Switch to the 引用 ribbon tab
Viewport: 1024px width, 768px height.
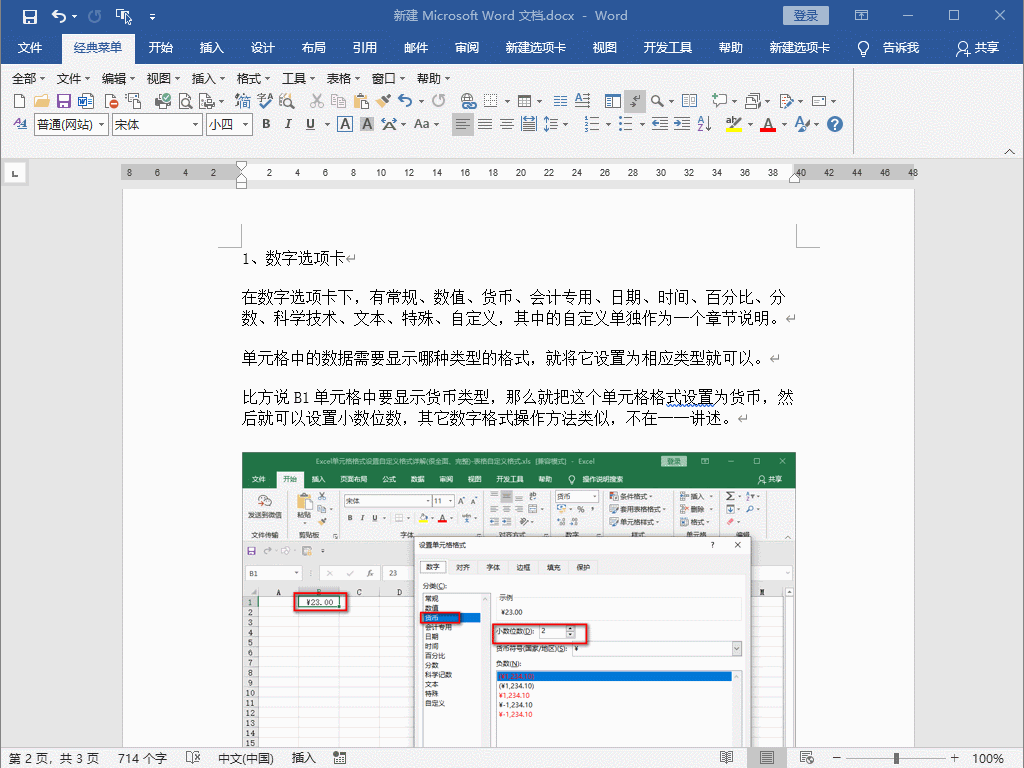coord(364,48)
